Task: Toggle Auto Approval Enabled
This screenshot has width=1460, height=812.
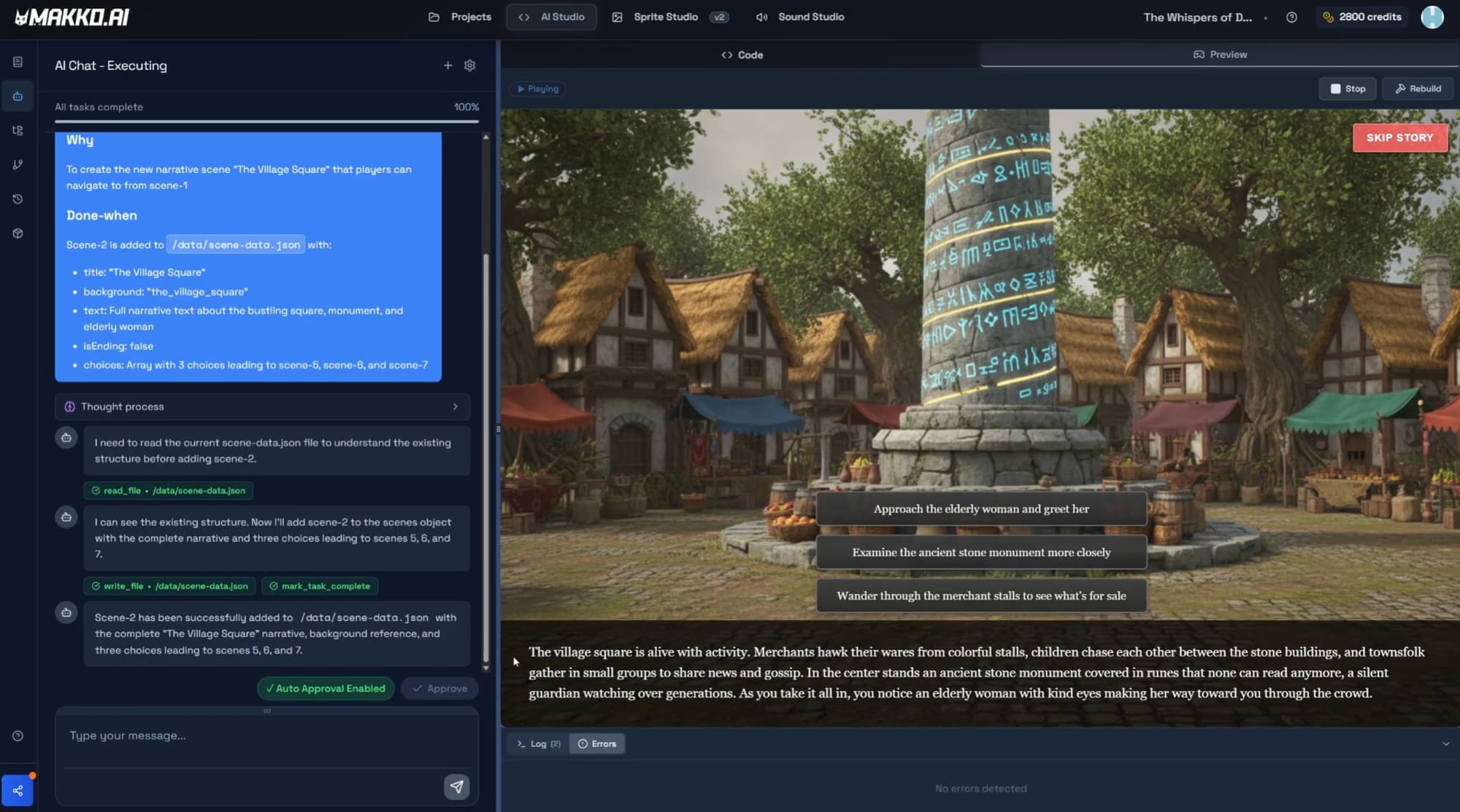Action: coord(326,689)
